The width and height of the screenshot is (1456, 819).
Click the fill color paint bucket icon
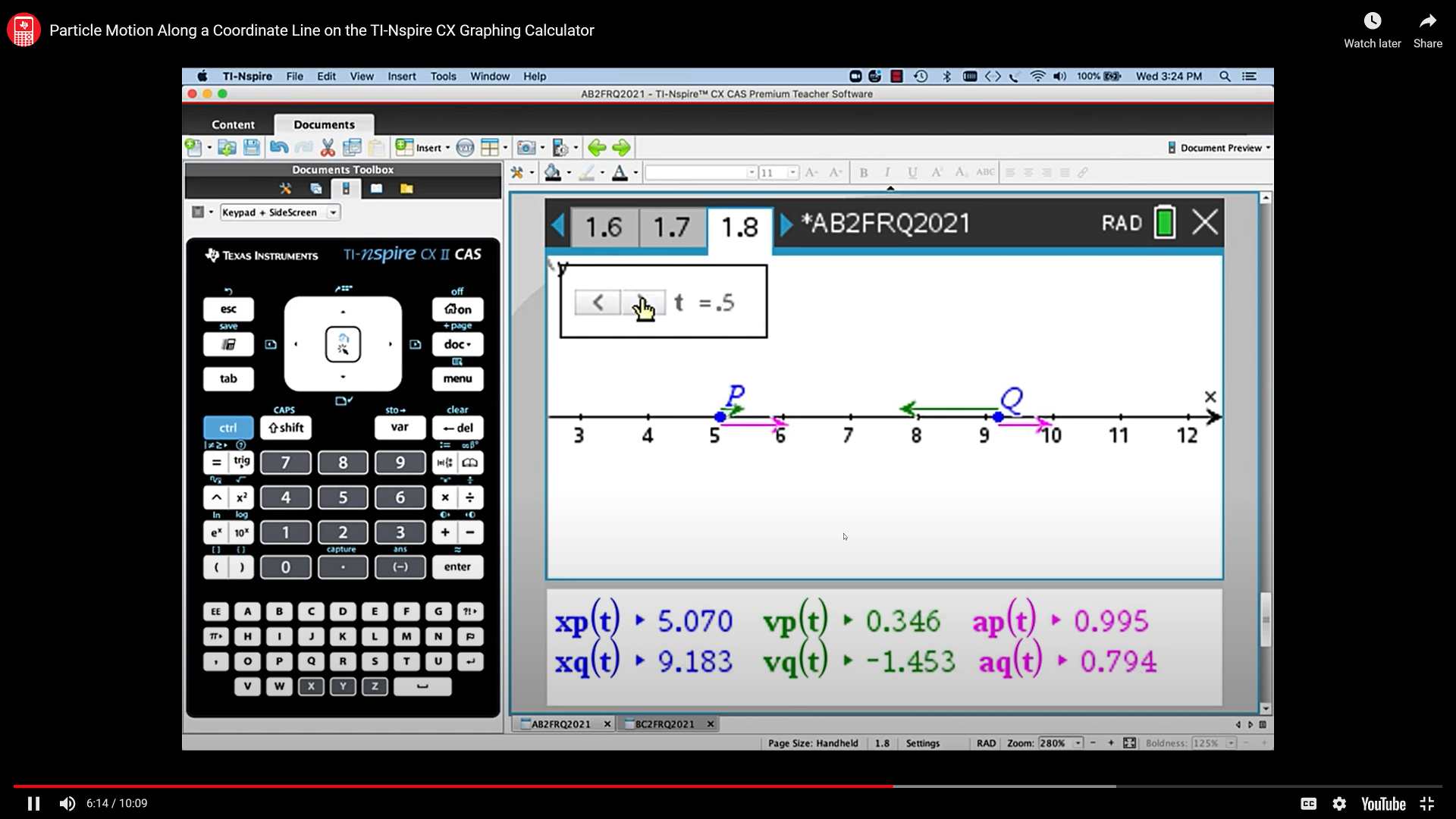coord(553,173)
